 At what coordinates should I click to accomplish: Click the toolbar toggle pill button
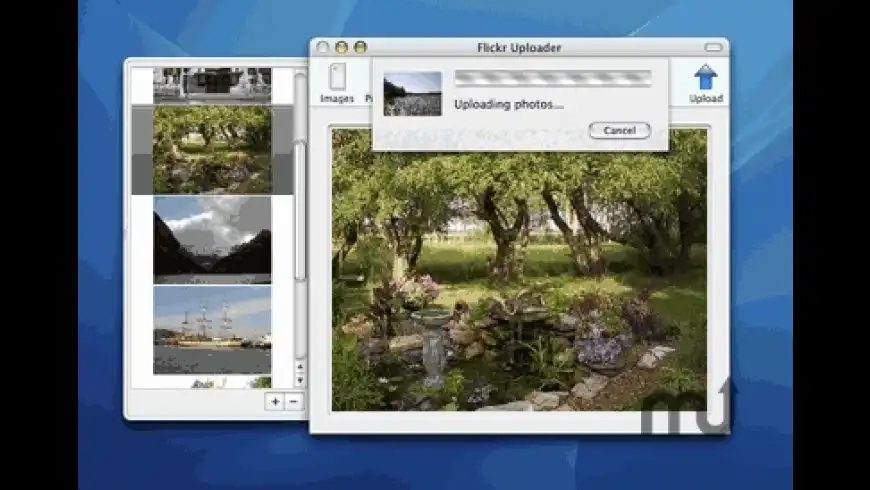point(714,47)
